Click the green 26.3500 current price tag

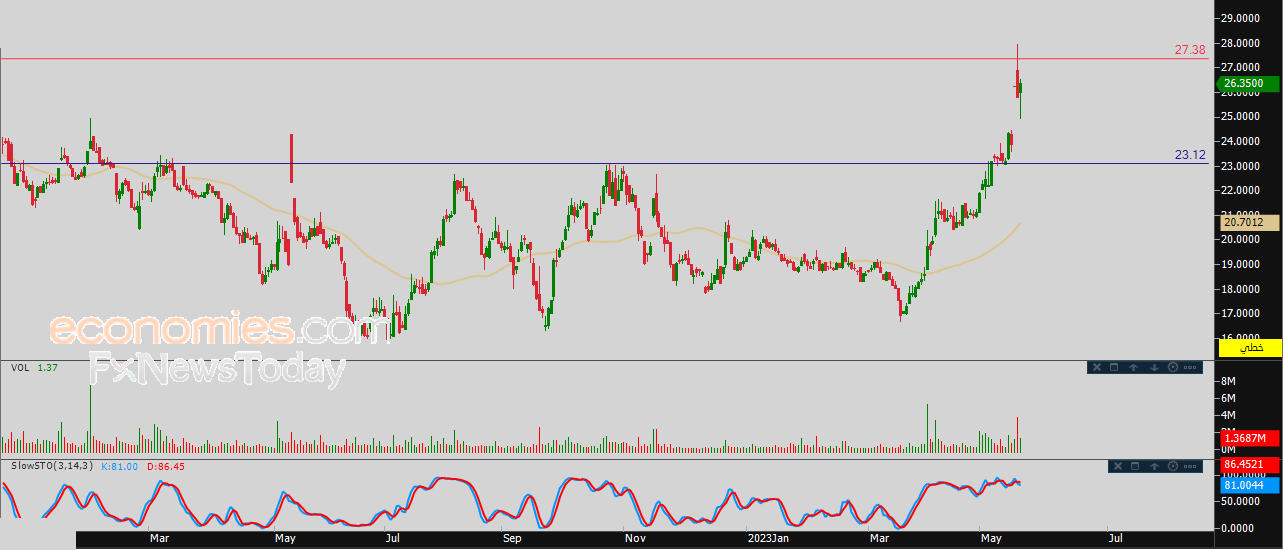(x=1249, y=84)
